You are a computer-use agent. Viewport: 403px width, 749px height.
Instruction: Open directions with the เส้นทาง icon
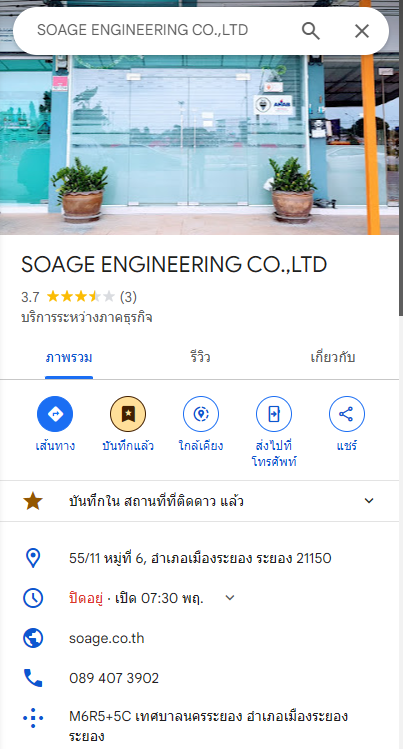pyautogui.click(x=55, y=414)
